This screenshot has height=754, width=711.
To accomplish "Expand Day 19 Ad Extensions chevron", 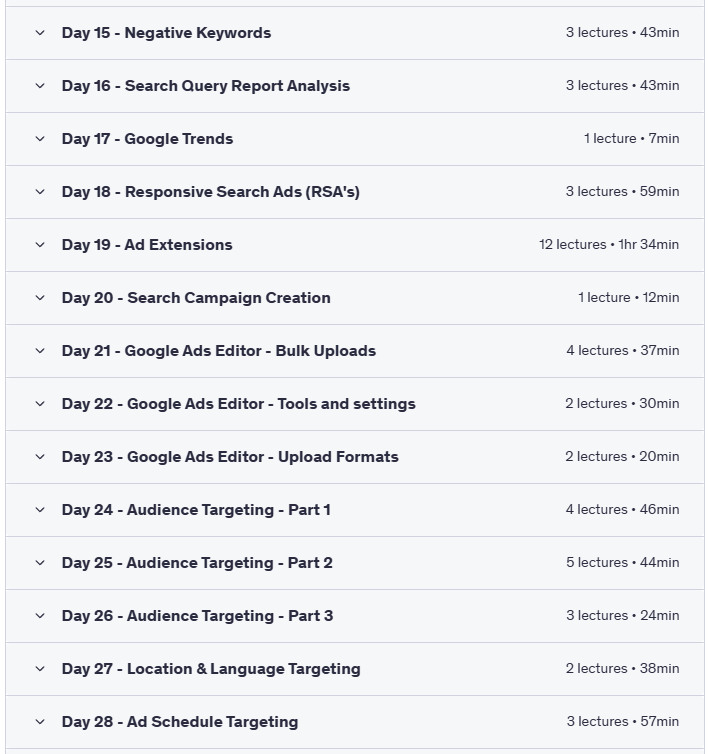I will (40, 245).
